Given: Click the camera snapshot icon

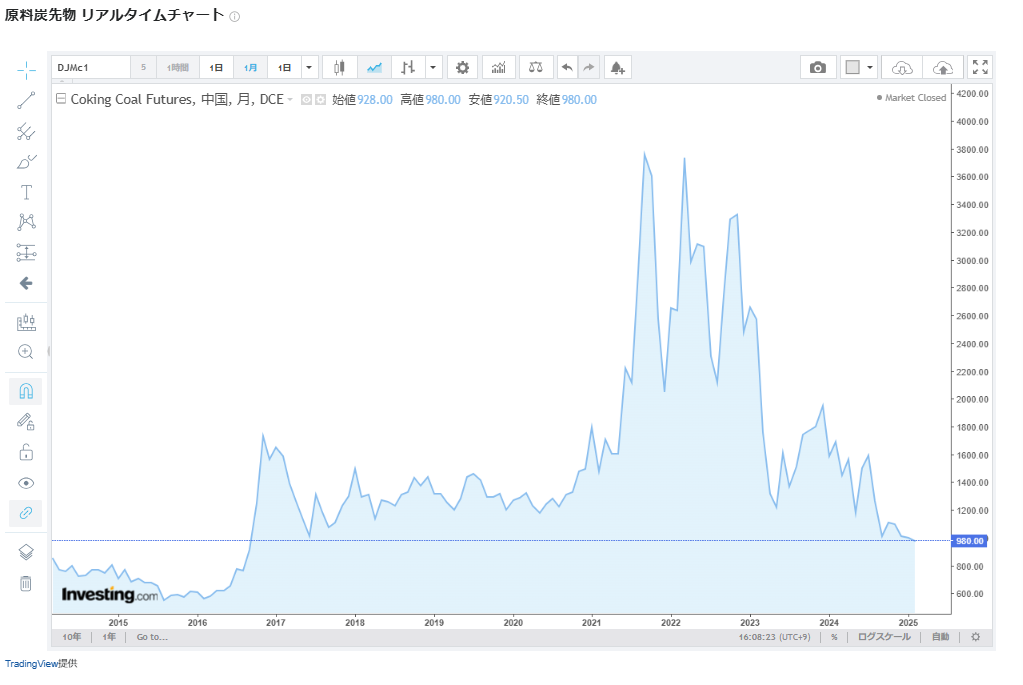Looking at the screenshot, I should point(818,68).
